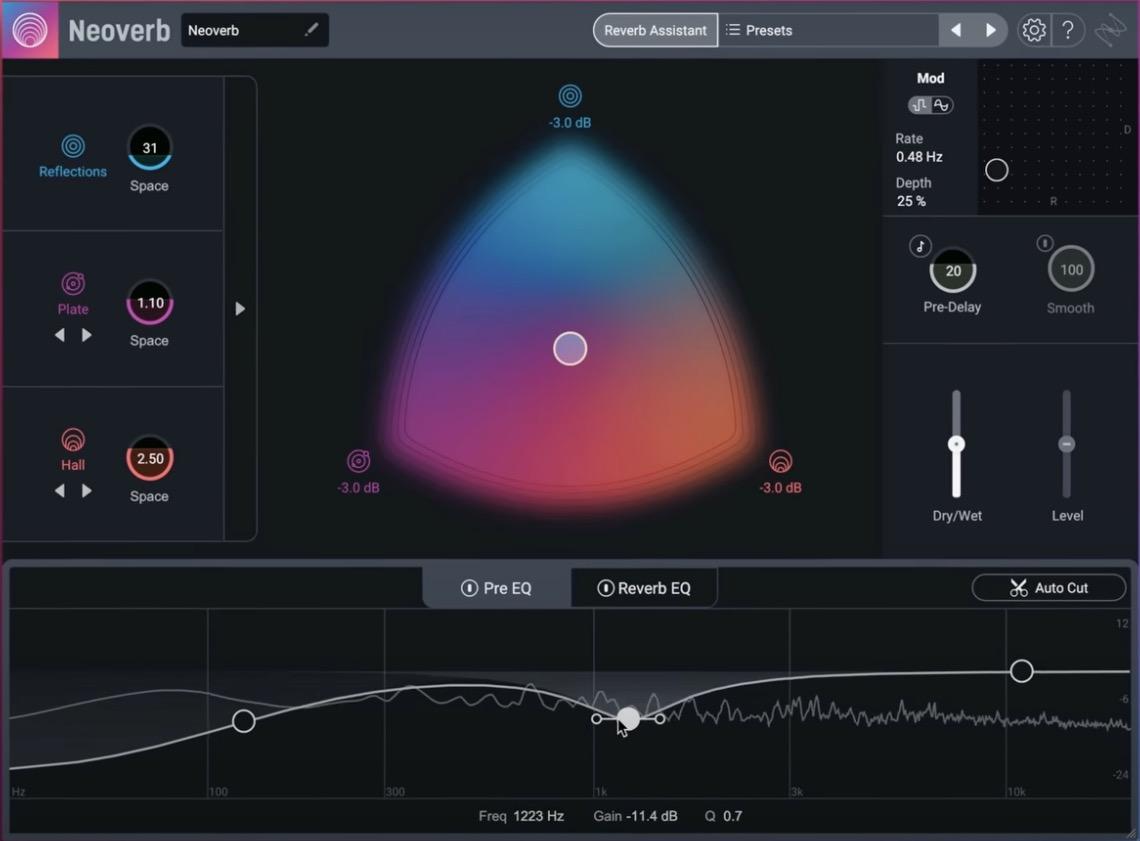Click the high shelf EQ node

click(1021, 671)
